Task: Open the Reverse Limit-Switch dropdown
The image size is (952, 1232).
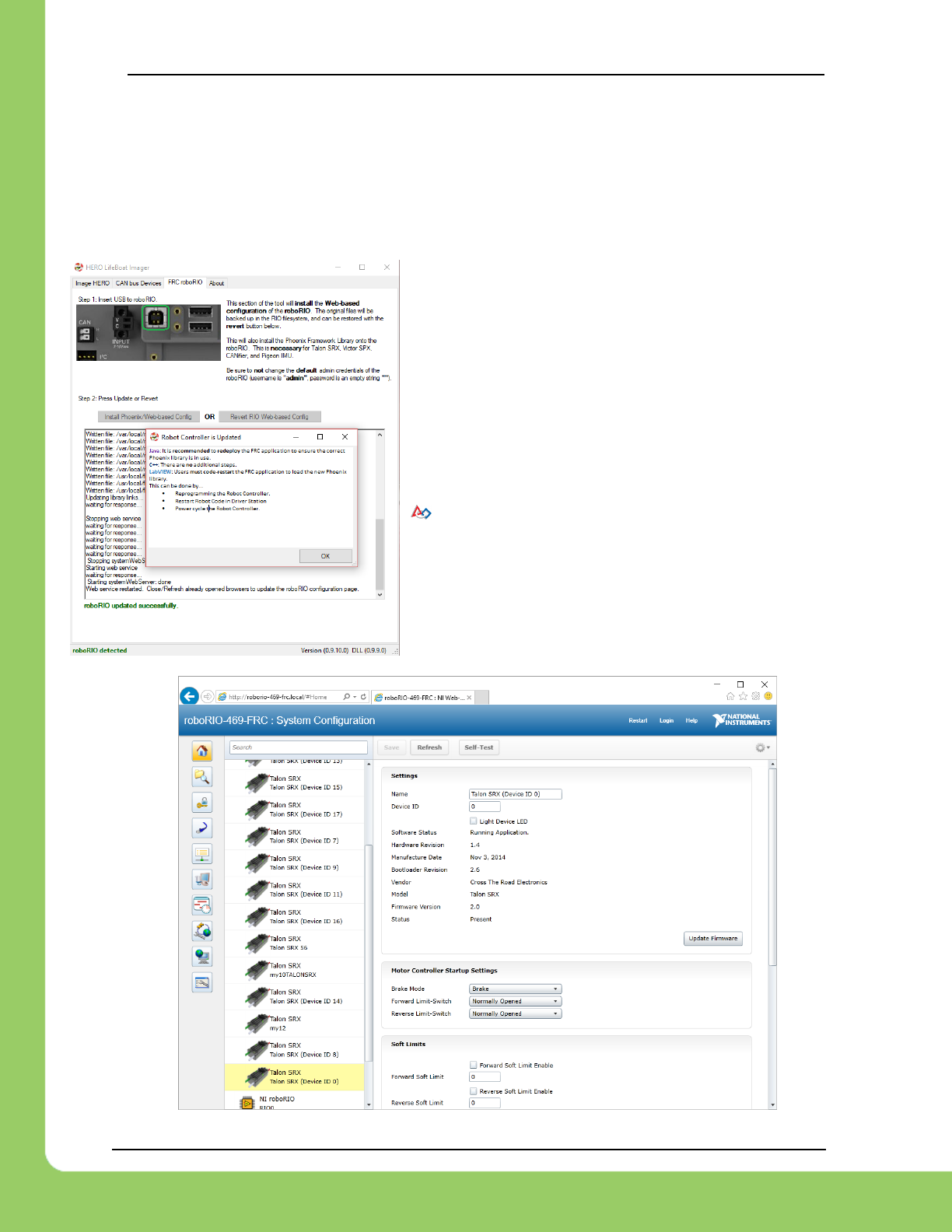Action: point(515,1013)
